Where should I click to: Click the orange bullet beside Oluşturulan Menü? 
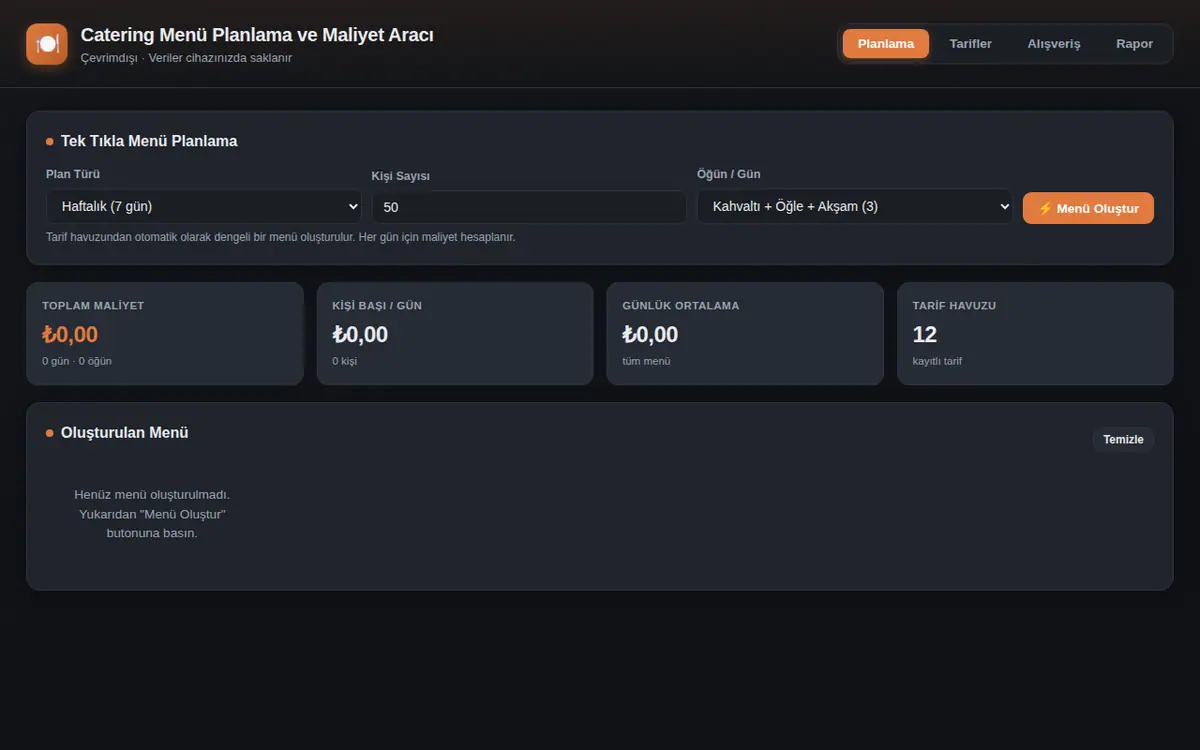tap(50, 433)
